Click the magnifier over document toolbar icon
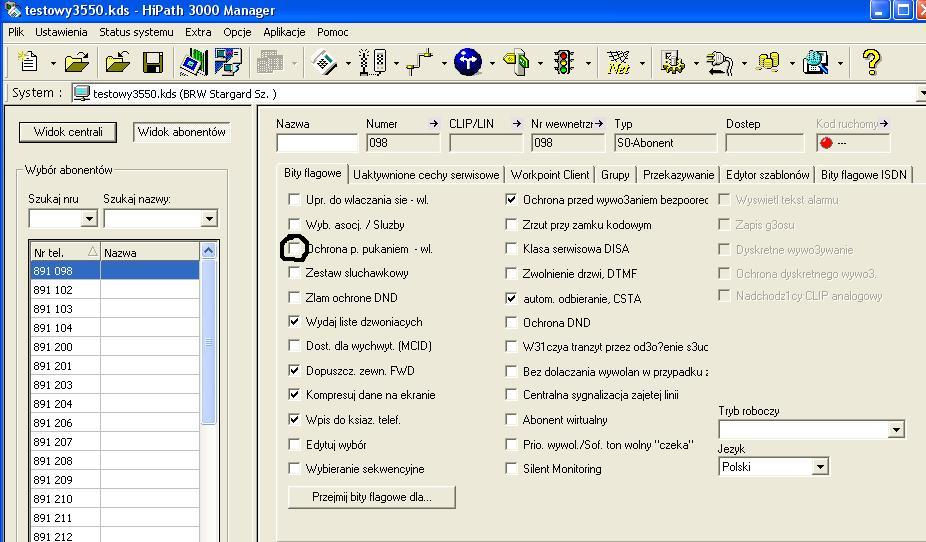 816,62
